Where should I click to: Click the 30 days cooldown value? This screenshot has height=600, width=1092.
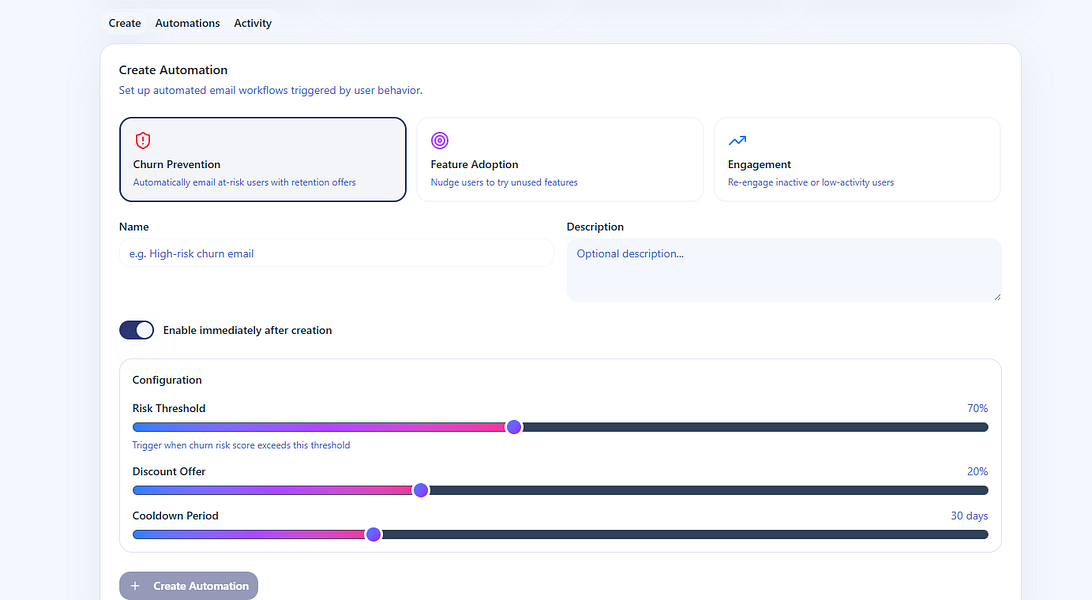pos(969,516)
